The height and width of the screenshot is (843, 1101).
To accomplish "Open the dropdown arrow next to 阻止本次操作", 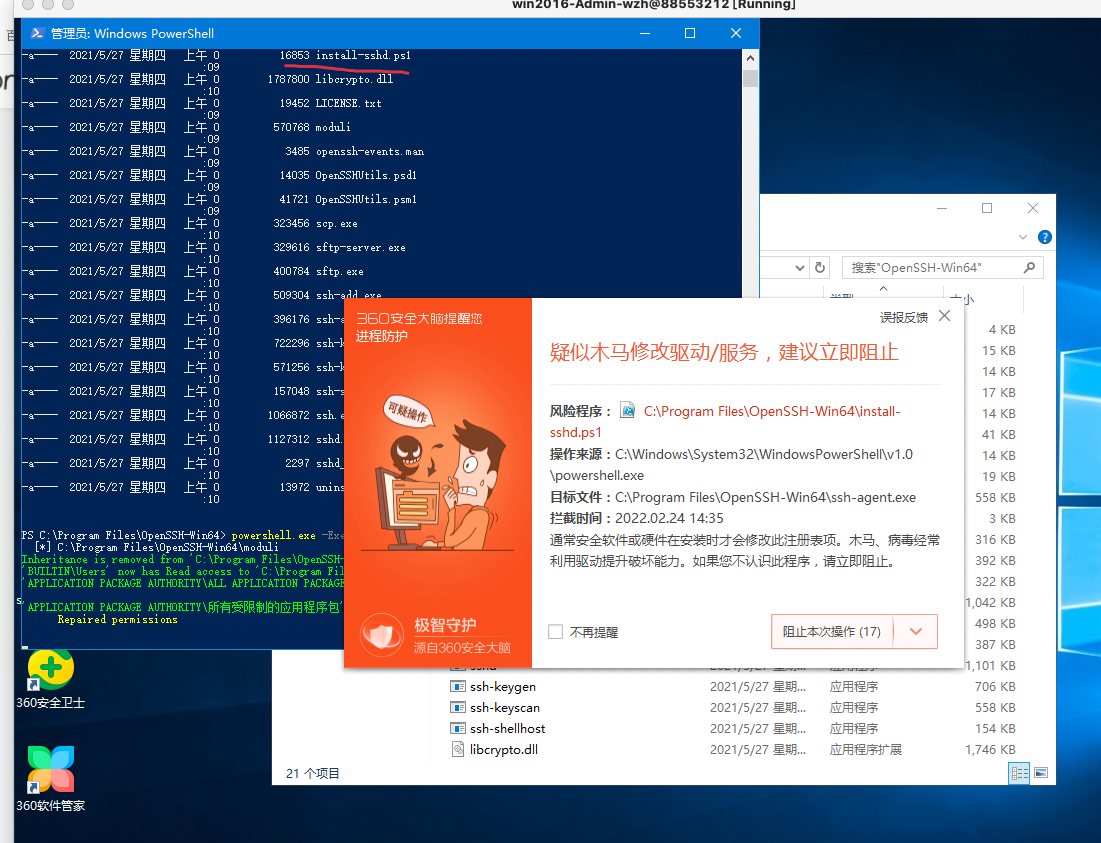I will coord(916,632).
